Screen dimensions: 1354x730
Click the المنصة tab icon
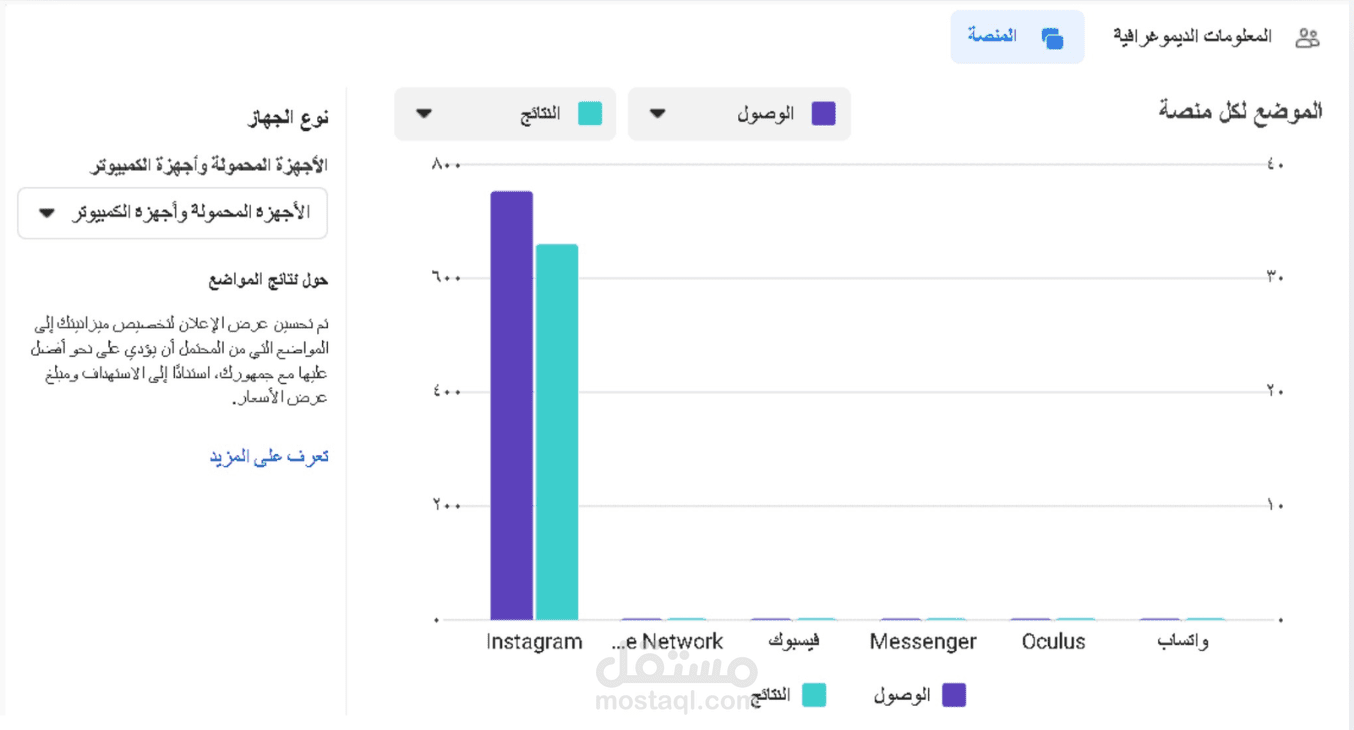(1052, 39)
